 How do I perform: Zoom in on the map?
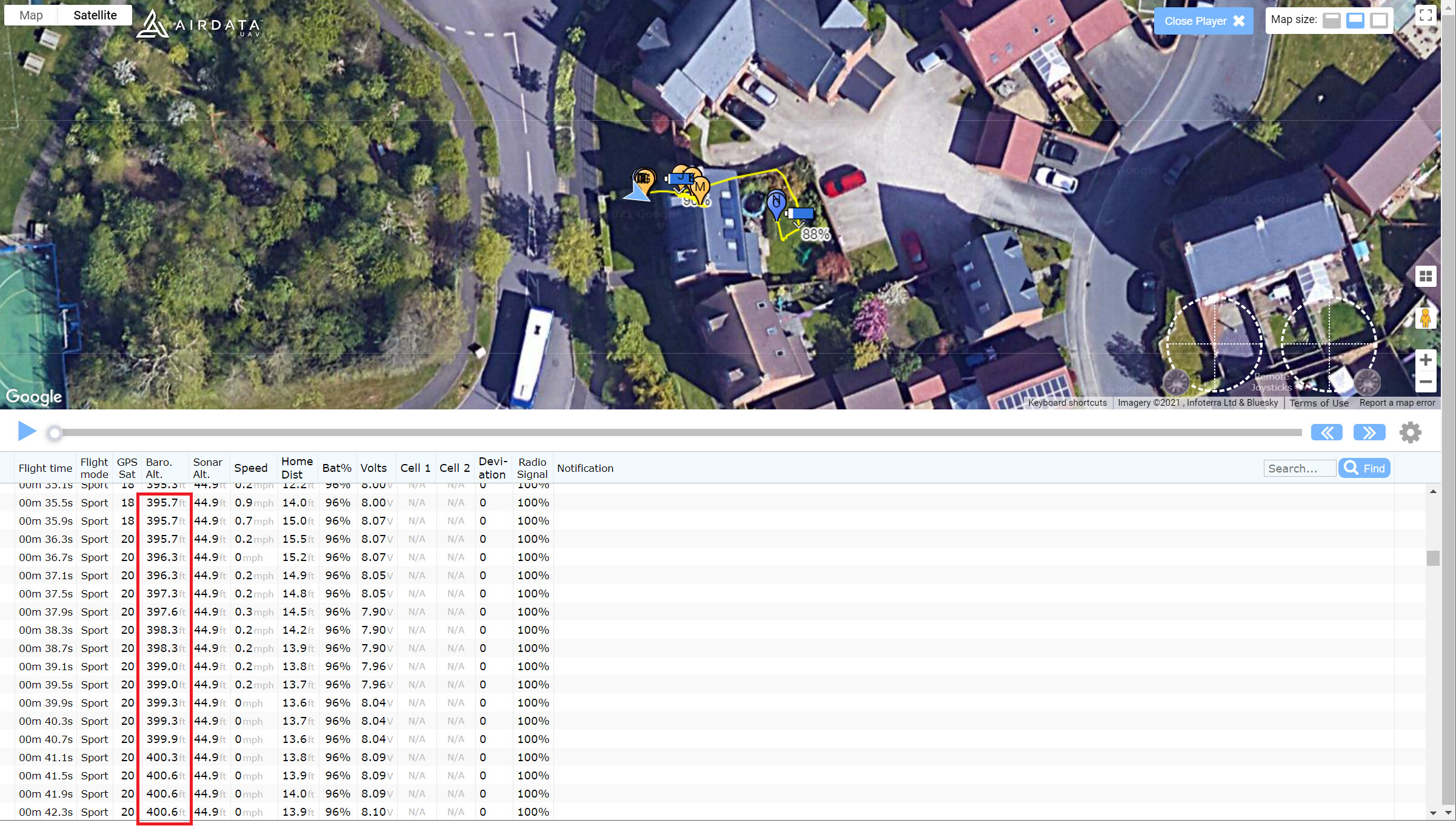(1426, 360)
